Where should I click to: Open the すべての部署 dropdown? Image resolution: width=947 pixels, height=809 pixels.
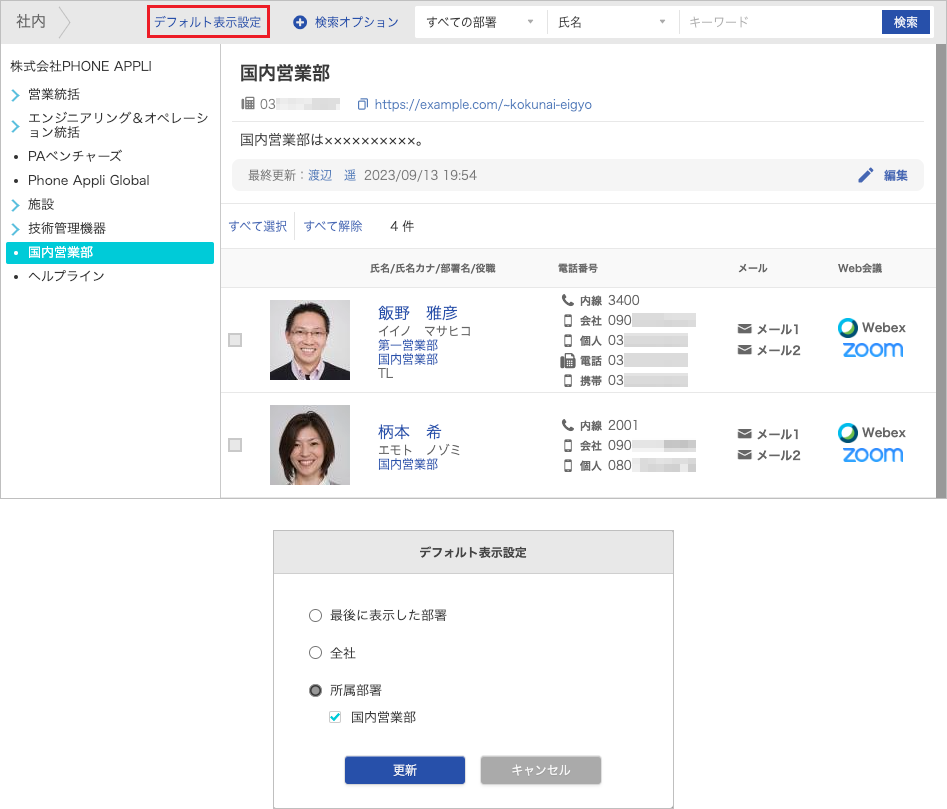tap(480, 22)
